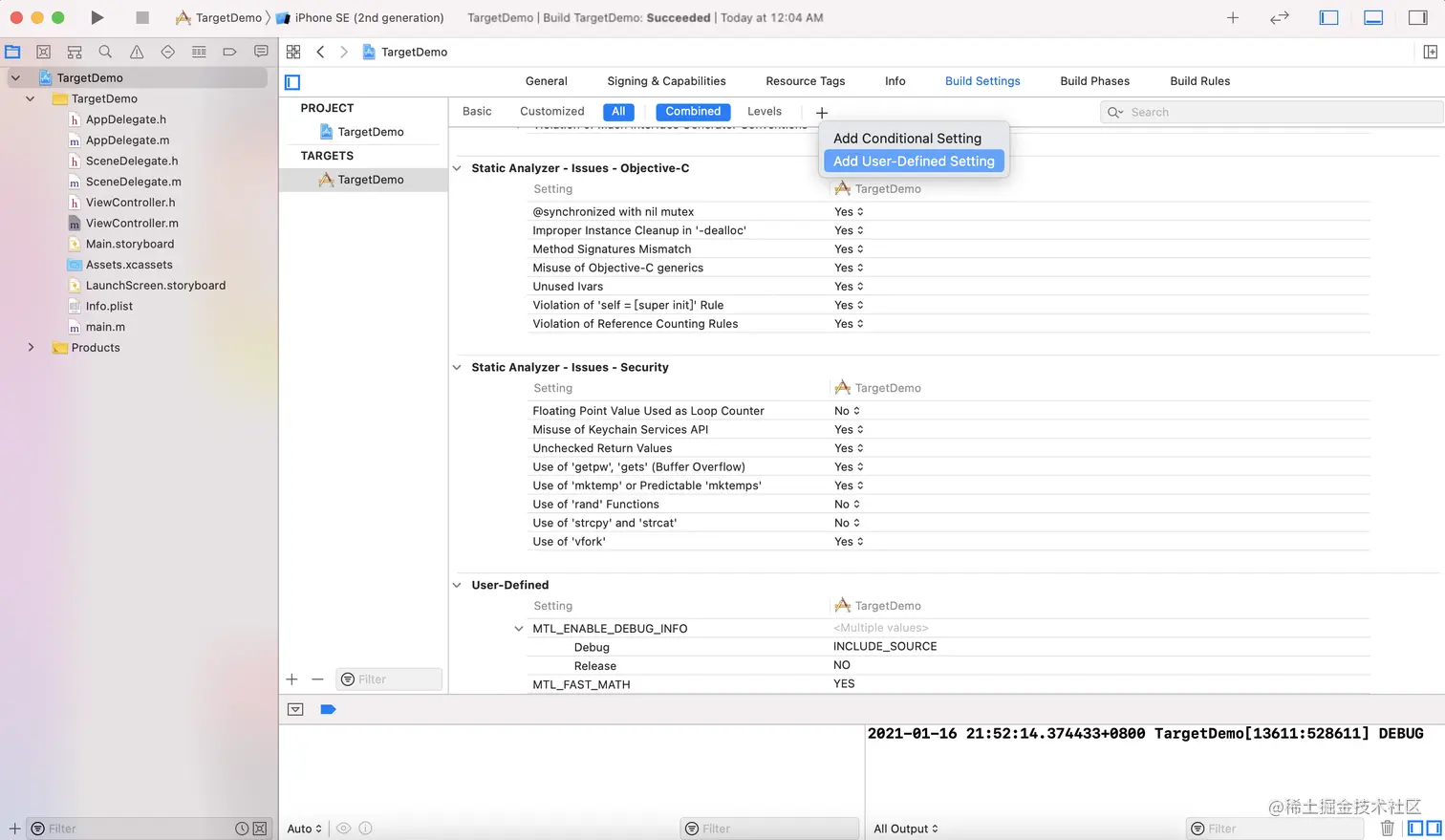Image resolution: width=1445 pixels, height=840 pixels.
Task: Run the TargetDemo build with Play button
Action: click(x=97, y=17)
